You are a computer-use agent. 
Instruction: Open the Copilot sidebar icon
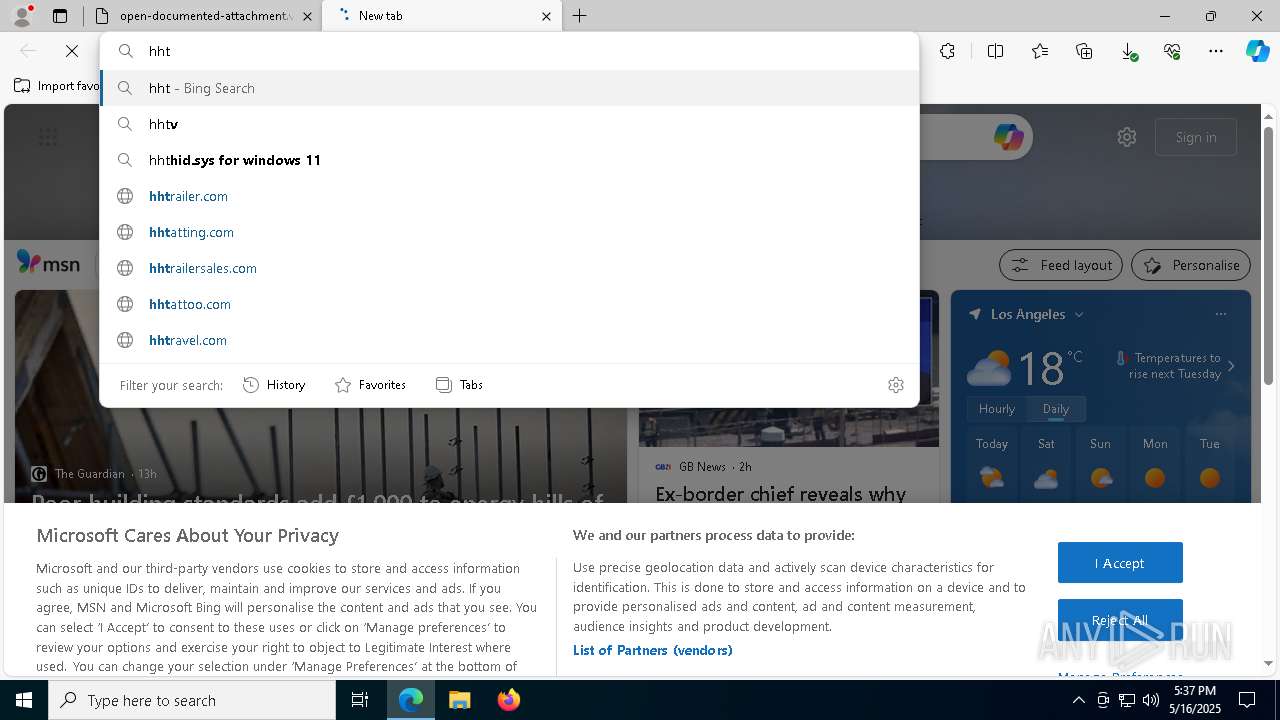point(1257,51)
